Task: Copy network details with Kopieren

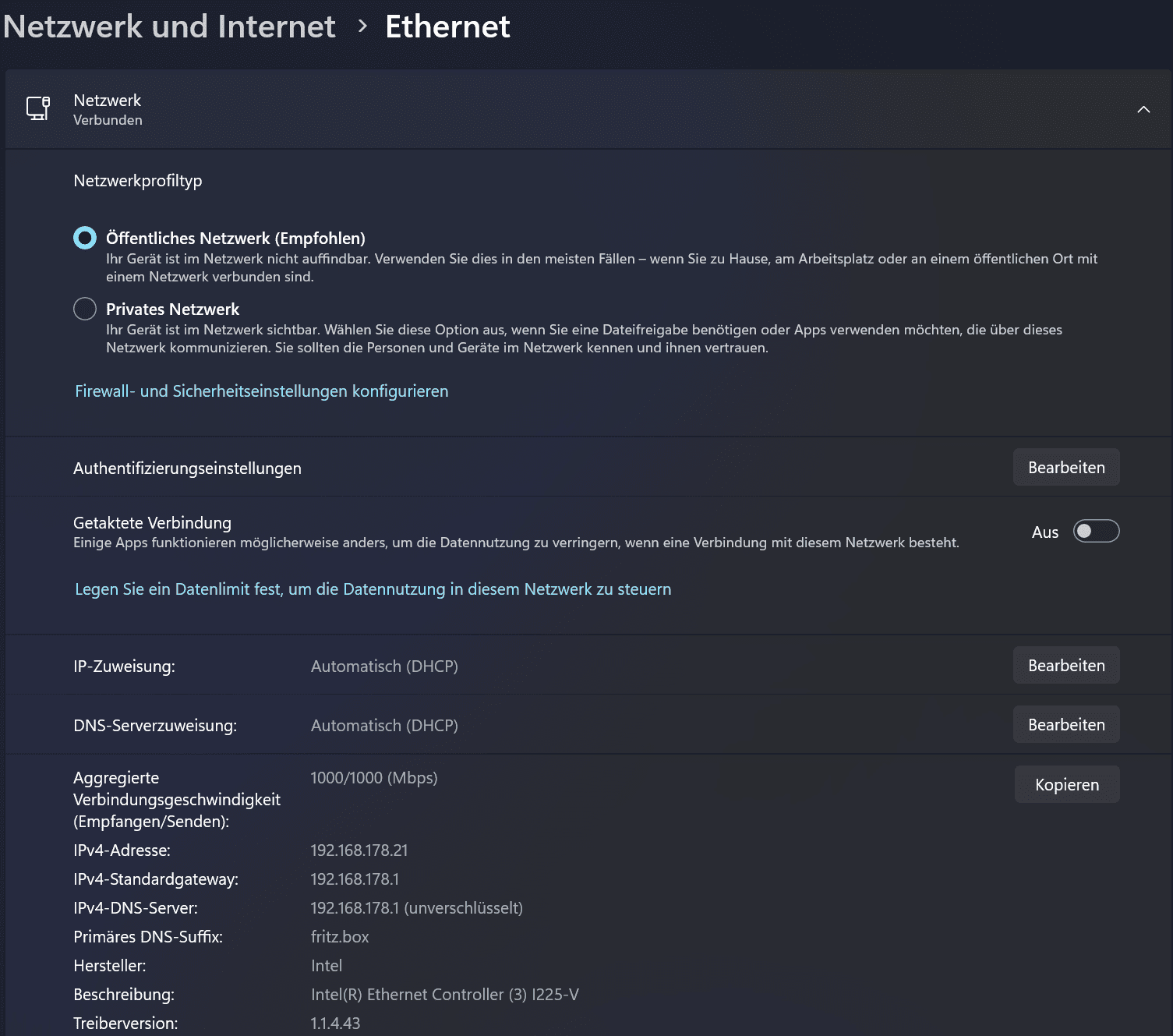Action: click(1066, 785)
